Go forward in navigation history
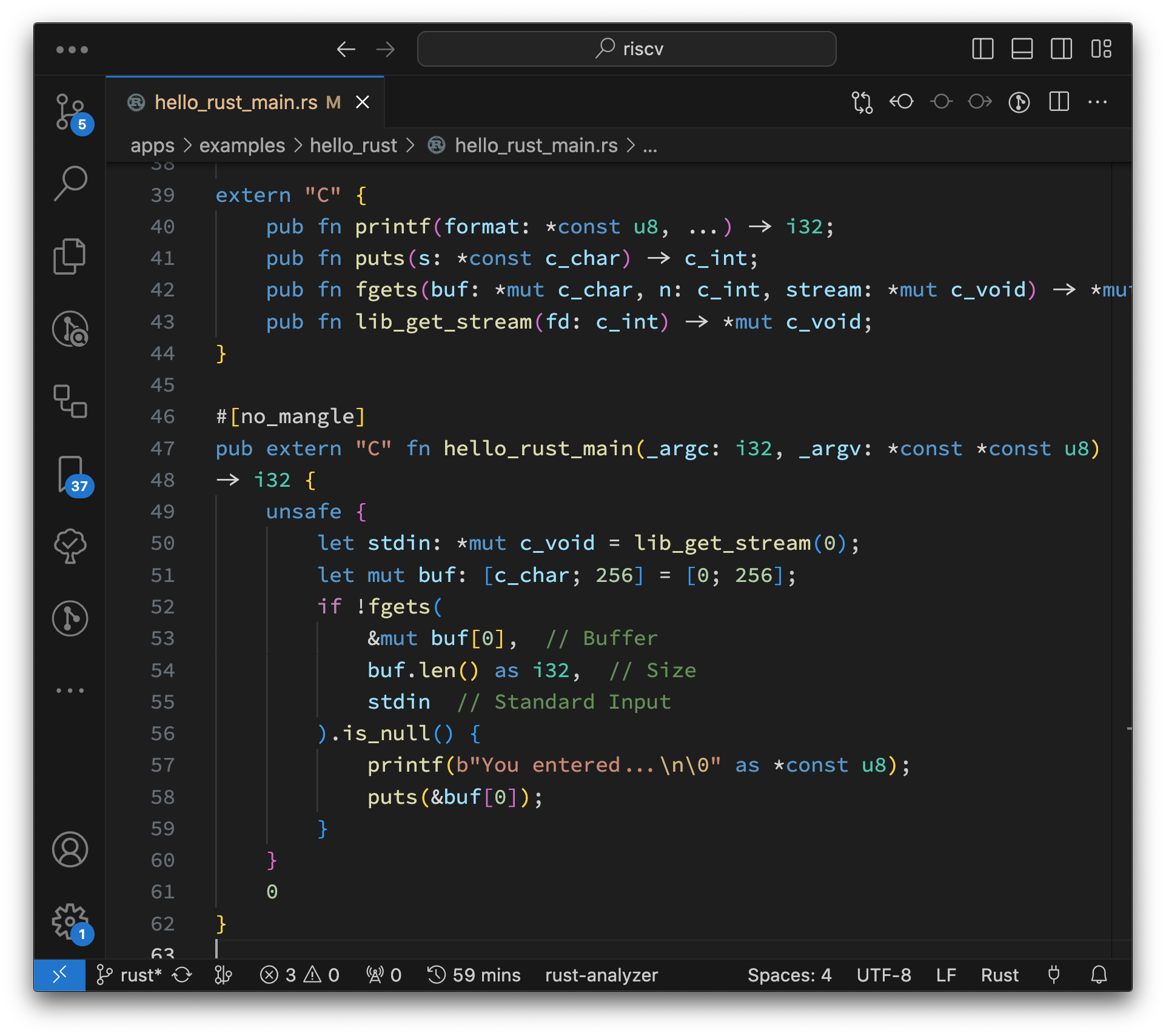Viewport: 1166px width, 1036px height. [386, 49]
